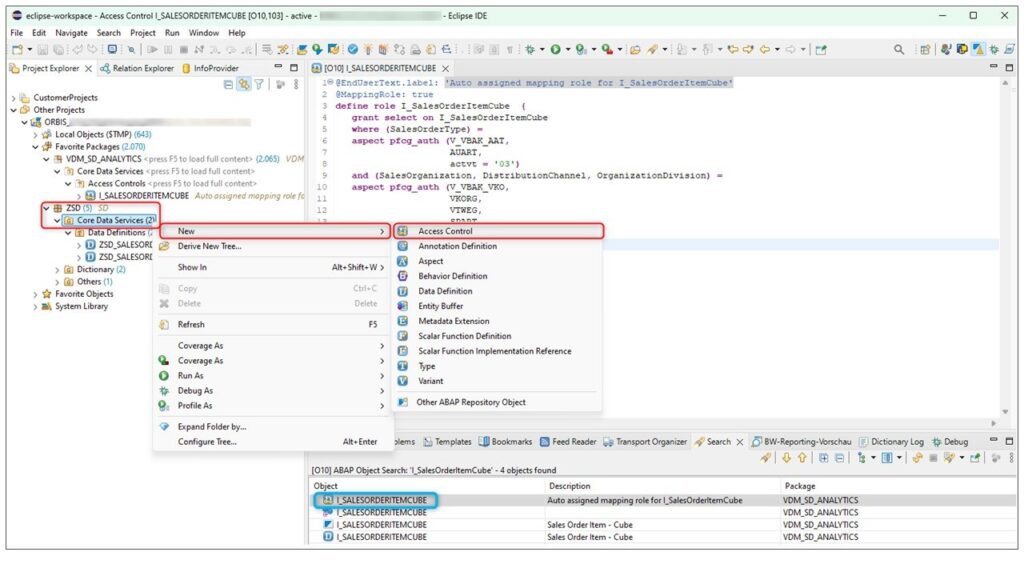
Task: Click Collapse All icon in Search view
Action: [x=839, y=458]
